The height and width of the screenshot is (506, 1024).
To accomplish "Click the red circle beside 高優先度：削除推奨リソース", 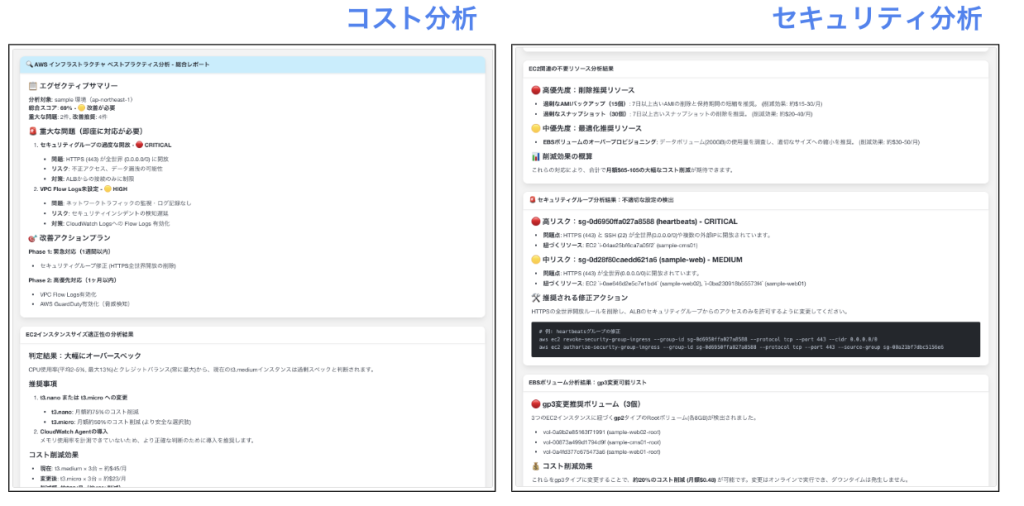I will click(536, 90).
